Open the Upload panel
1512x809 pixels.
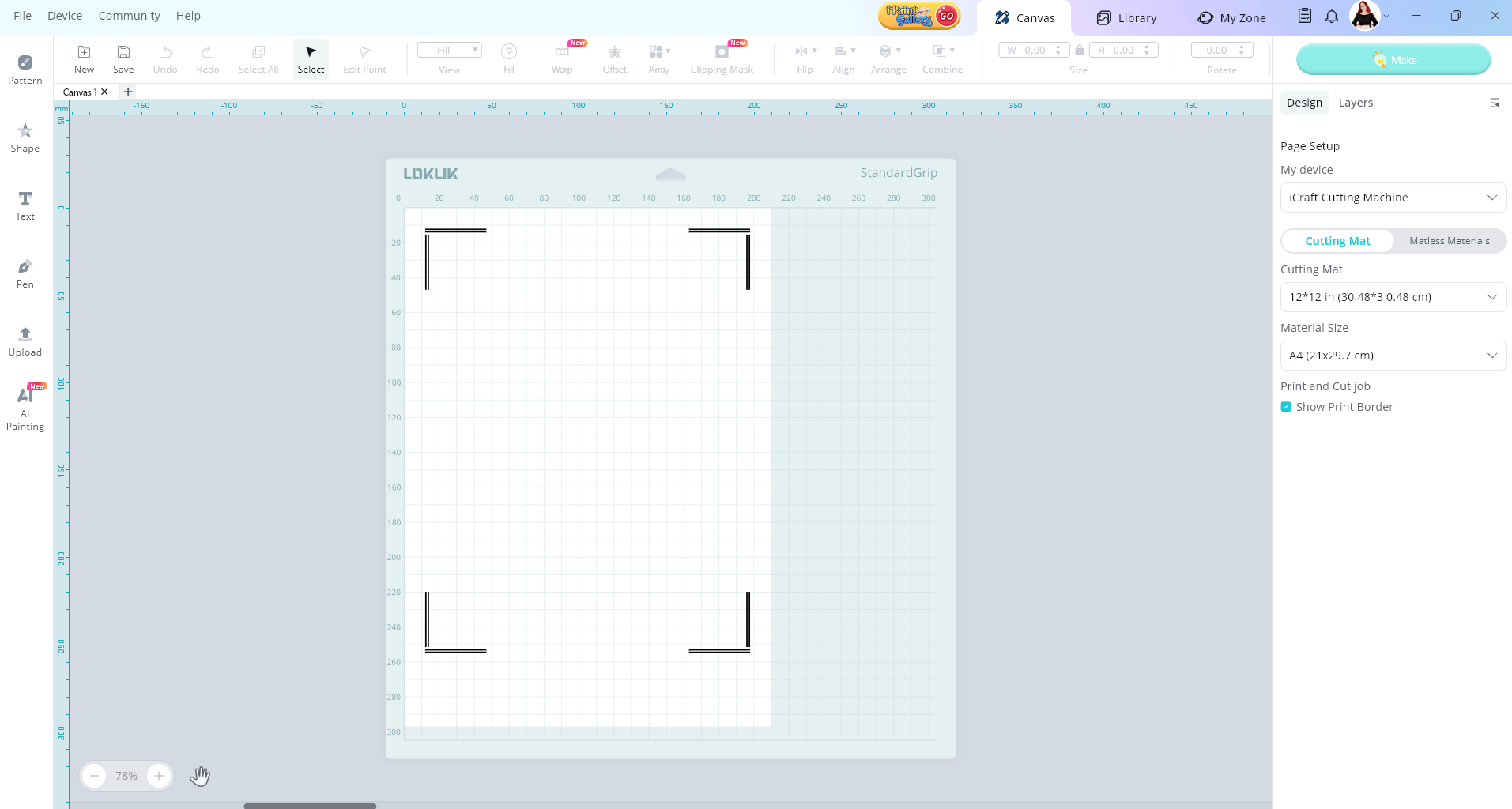[25, 341]
